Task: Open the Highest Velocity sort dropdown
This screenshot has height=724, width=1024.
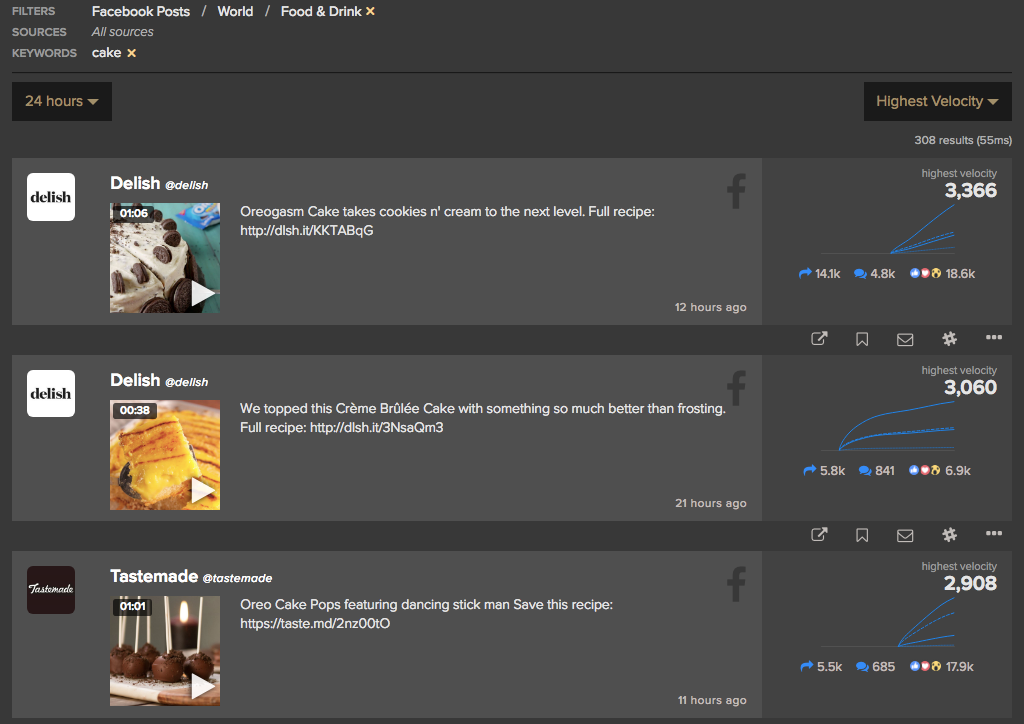Action: (937, 101)
